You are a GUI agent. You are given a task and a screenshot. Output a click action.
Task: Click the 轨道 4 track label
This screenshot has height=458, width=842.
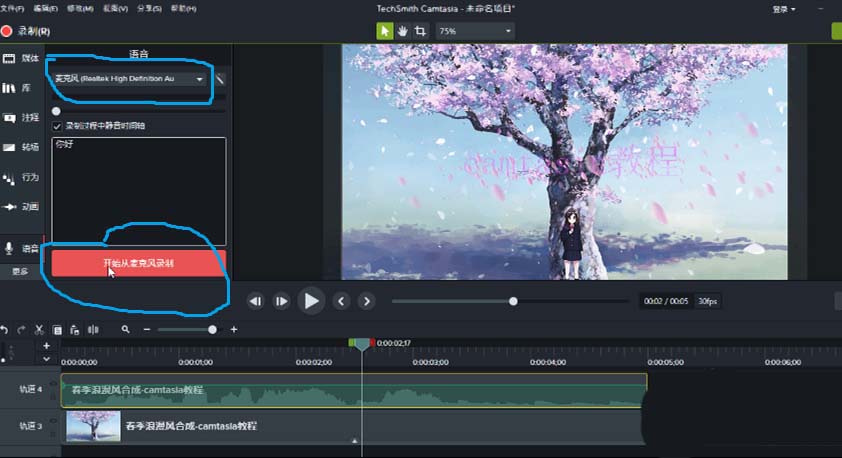(30, 389)
